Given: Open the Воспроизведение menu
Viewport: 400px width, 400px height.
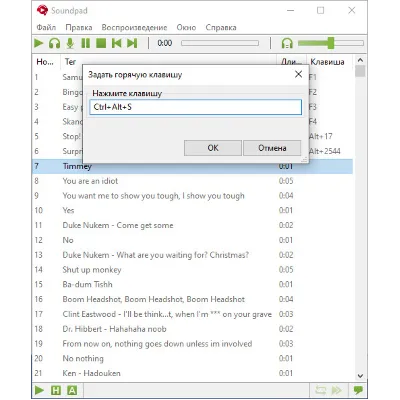Looking at the screenshot, I should (x=134, y=27).
